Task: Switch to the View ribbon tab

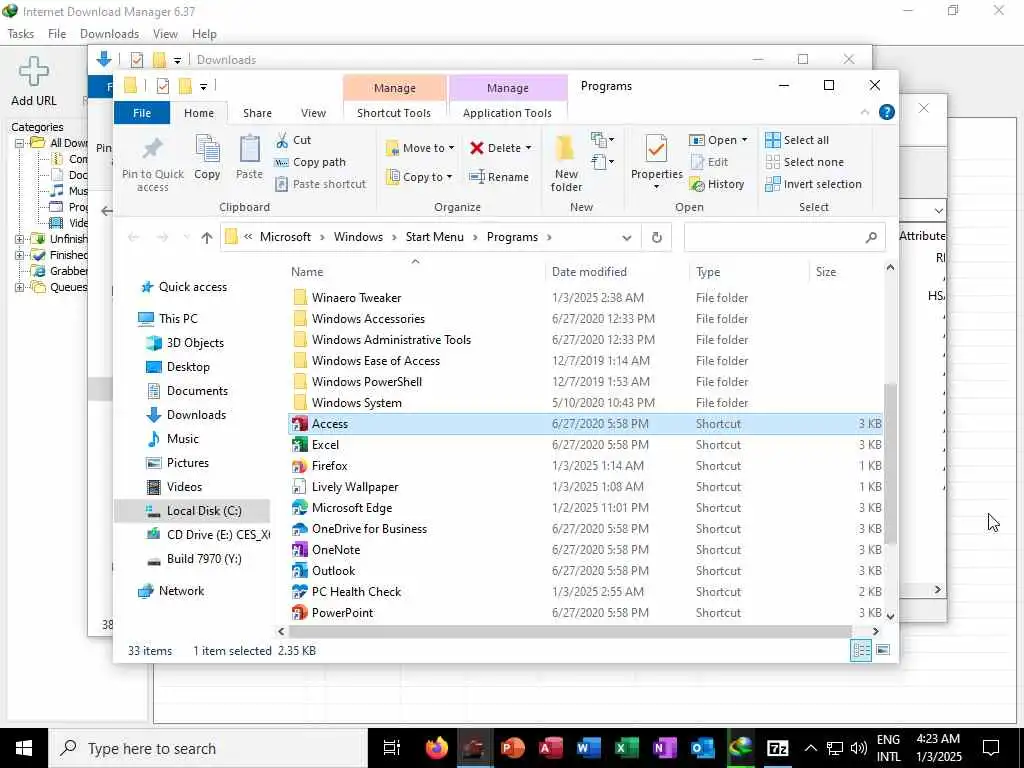Action: [x=313, y=113]
